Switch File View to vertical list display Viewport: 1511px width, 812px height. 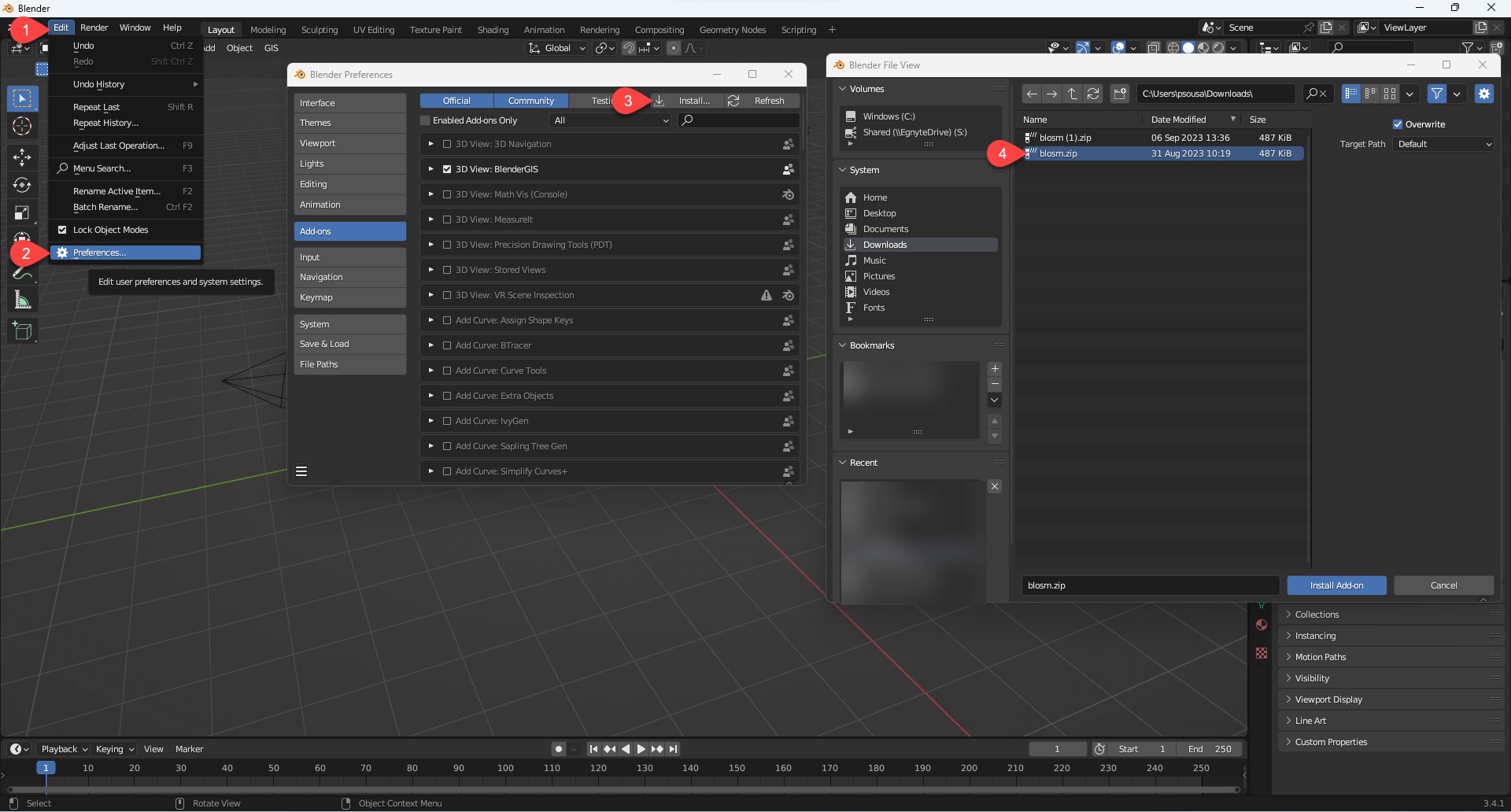(x=1351, y=94)
